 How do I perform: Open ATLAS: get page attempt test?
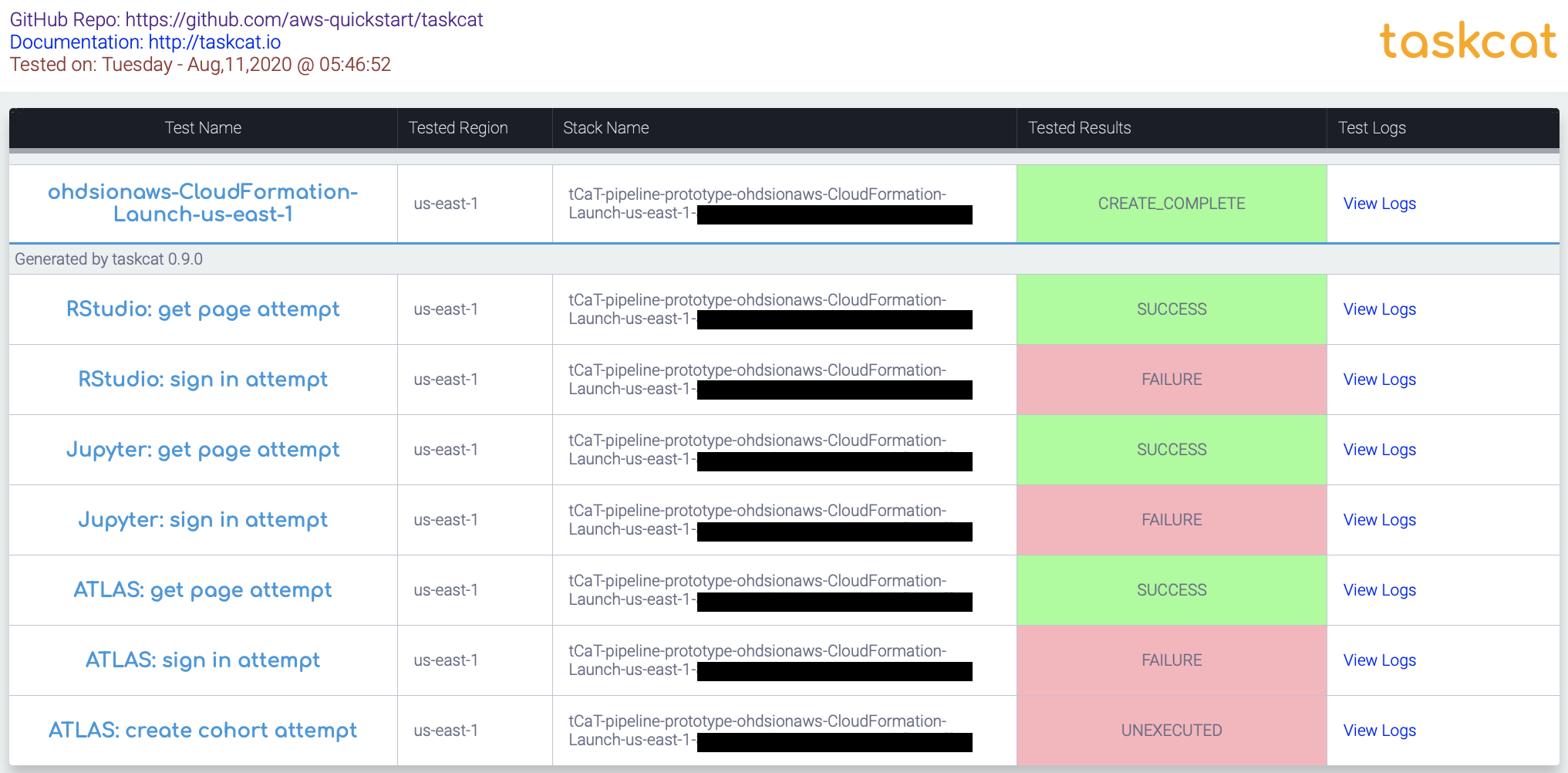pos(203,590)
